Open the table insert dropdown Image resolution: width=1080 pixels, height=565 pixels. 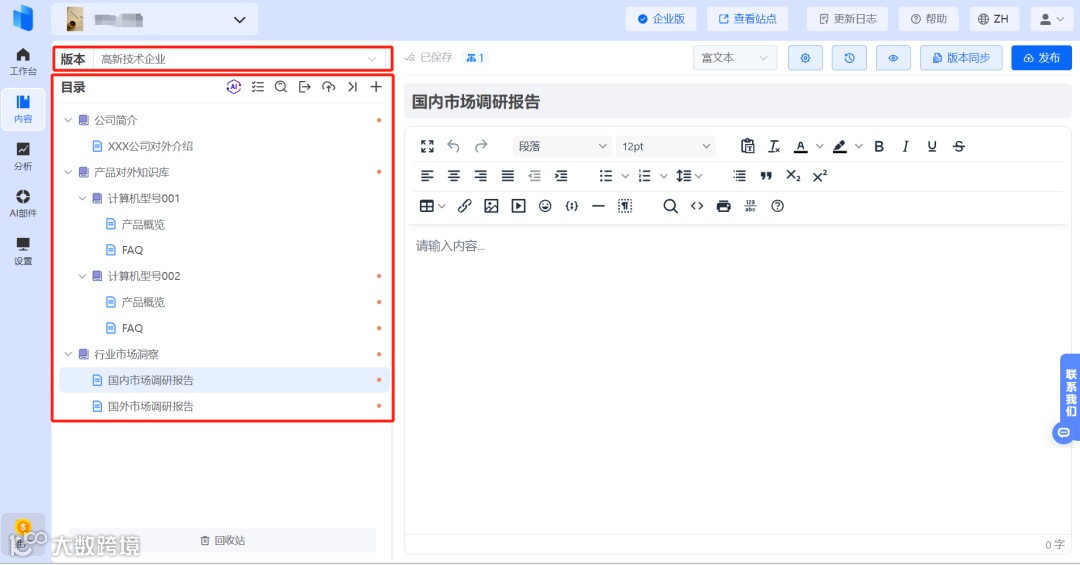pyautogui.click(x=433, y=206)
